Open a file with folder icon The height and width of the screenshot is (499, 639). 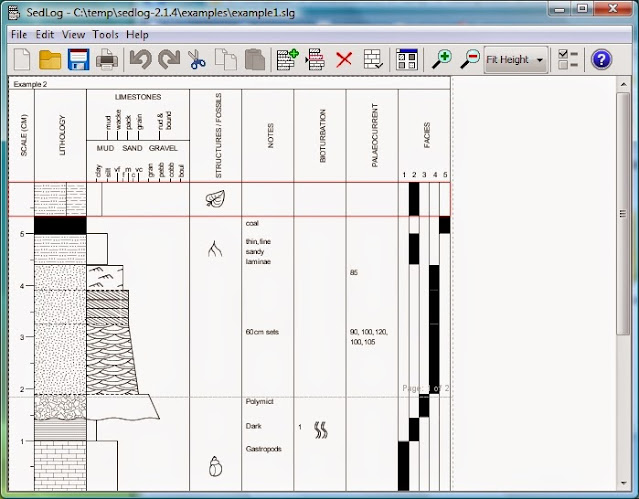pyautogui.click(x=50, y=60)
